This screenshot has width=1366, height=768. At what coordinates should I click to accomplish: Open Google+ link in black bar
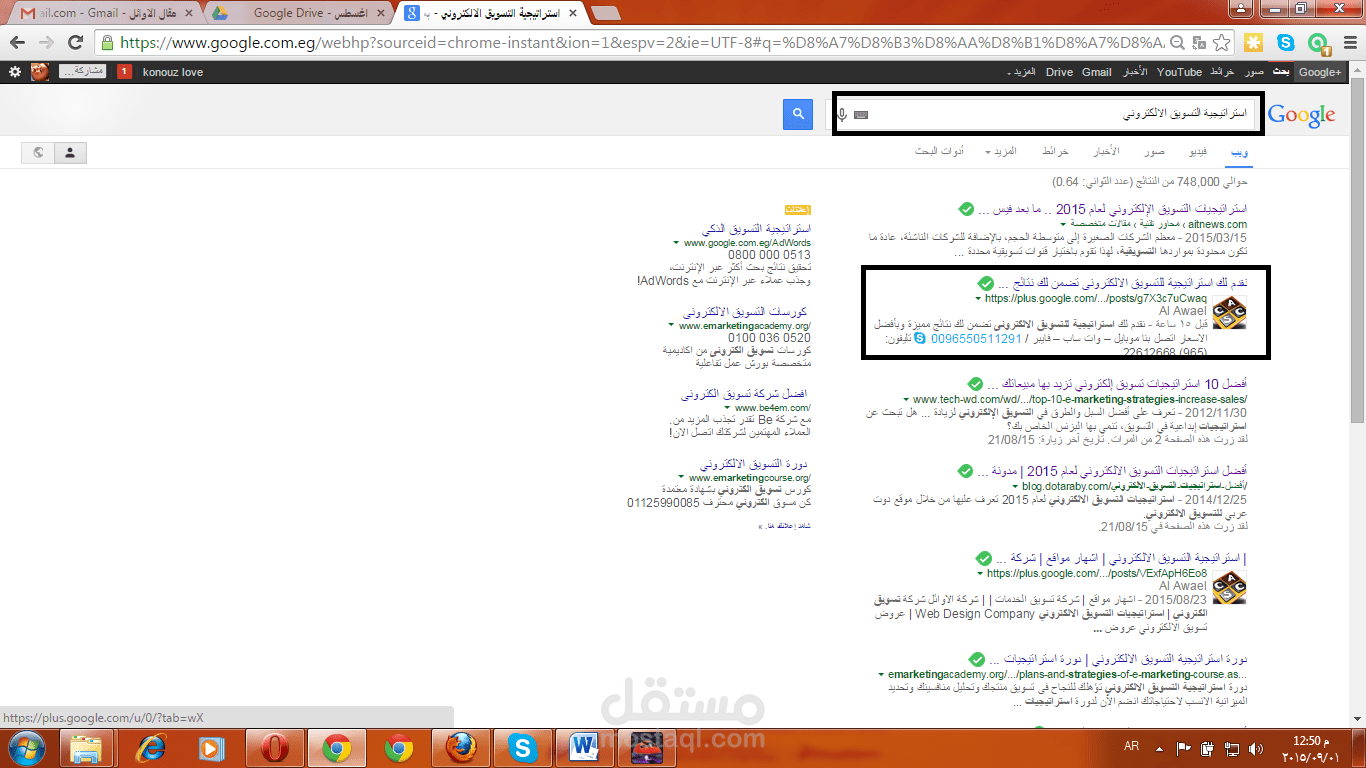[1320, 72]
